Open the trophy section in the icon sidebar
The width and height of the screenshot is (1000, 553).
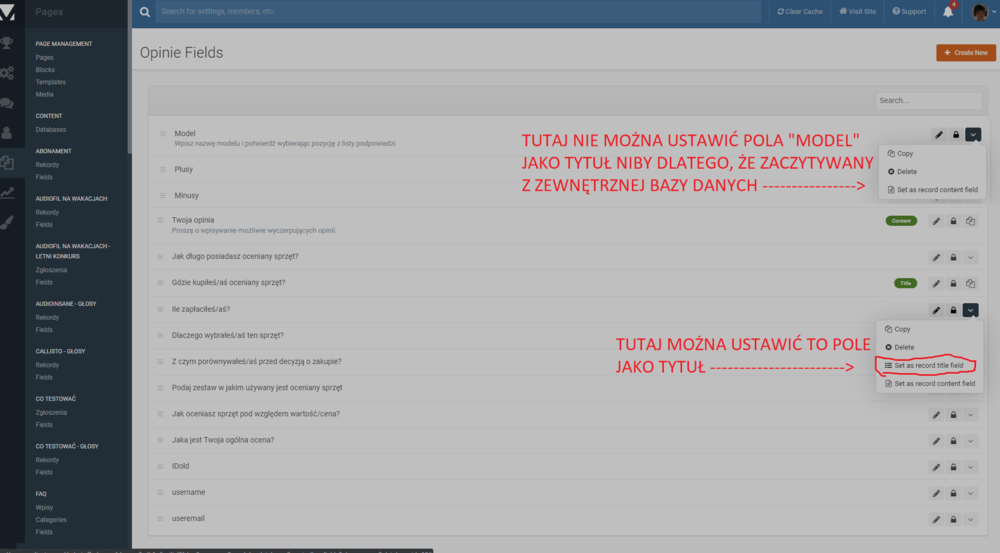point(7,43)
